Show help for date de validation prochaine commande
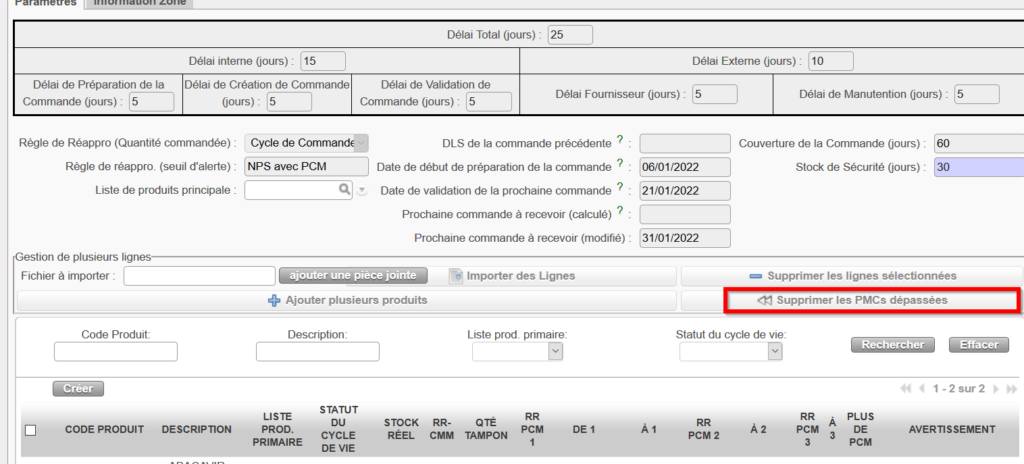This screenshot has height=464, width=1024. pos(619,189)
